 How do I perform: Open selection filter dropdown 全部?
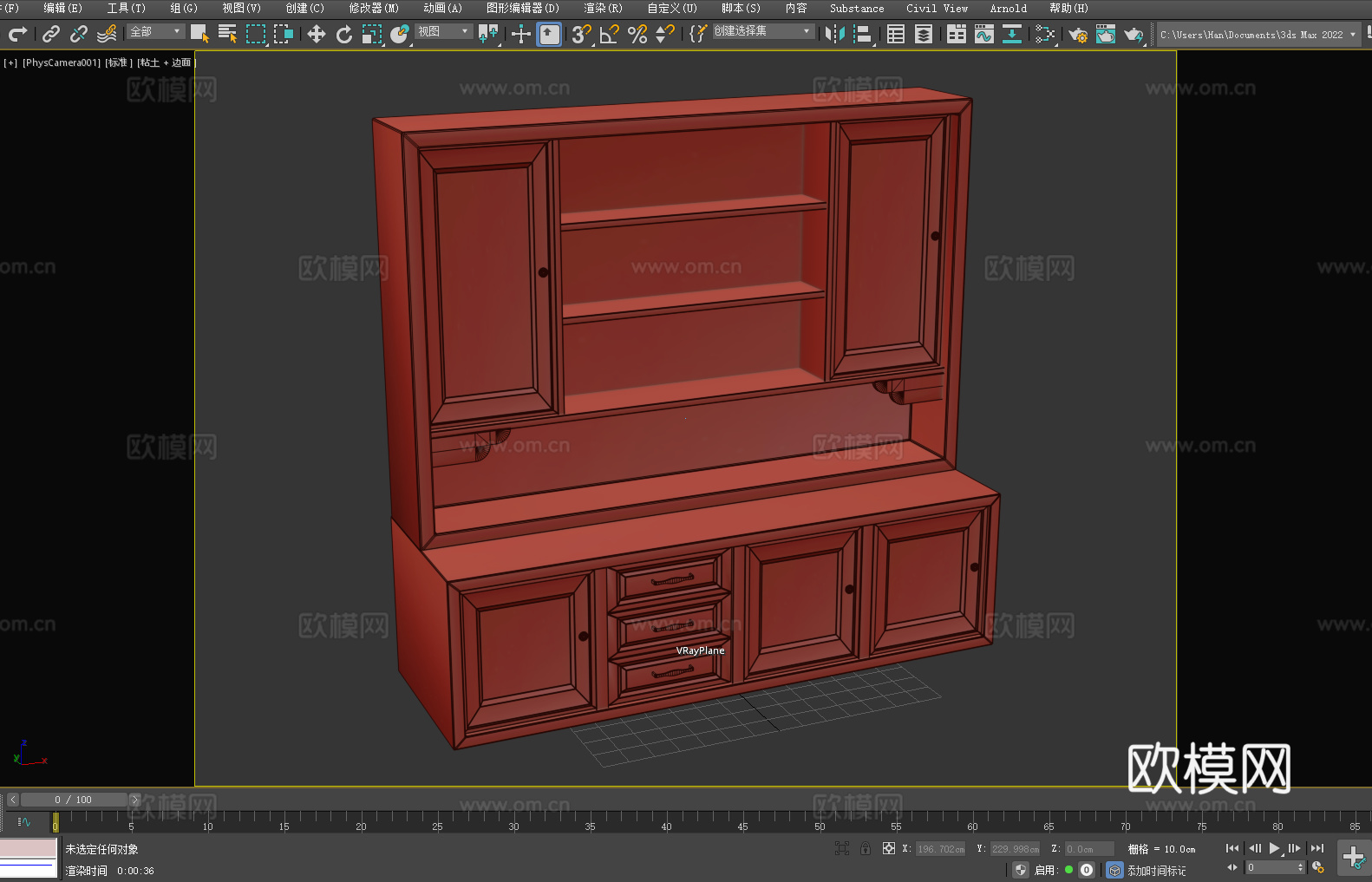tap(155, 31)
